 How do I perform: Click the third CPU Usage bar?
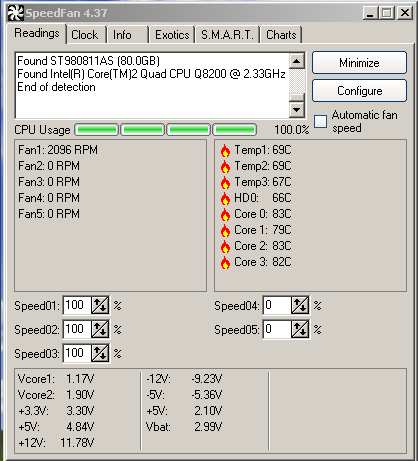coord(189,130)
